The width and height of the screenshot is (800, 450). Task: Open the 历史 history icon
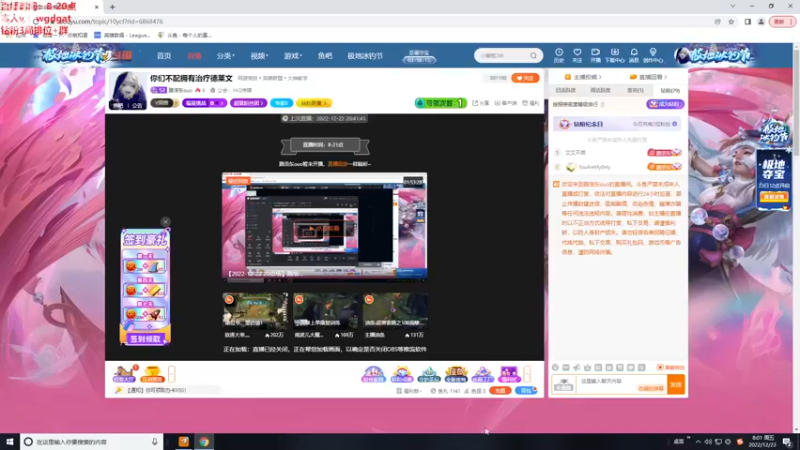559,55
